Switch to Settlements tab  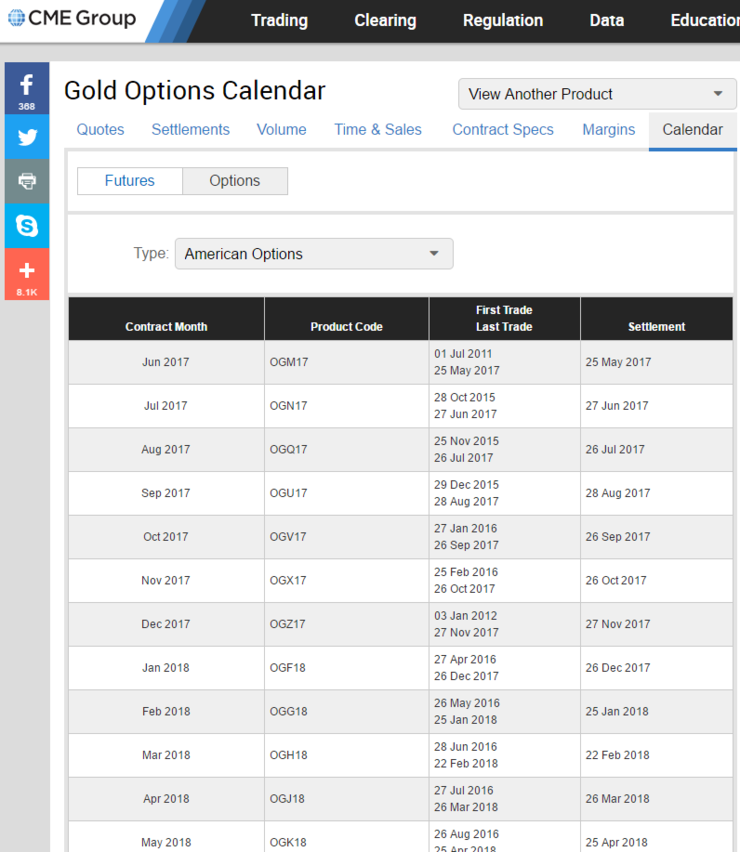[190, 129]
